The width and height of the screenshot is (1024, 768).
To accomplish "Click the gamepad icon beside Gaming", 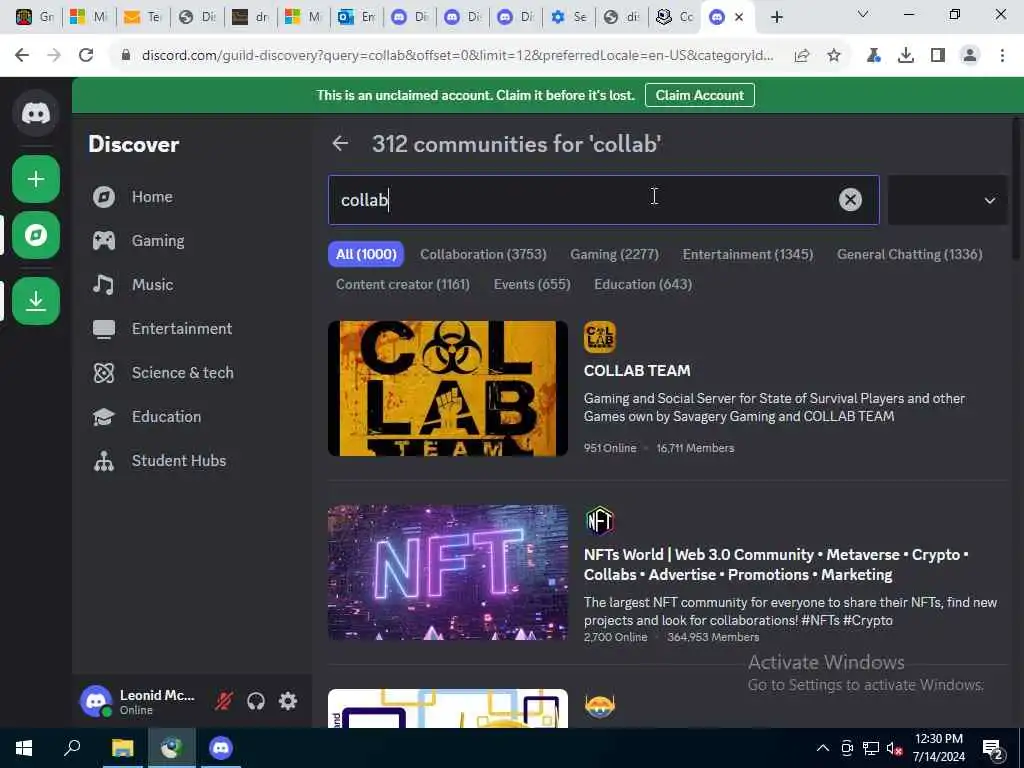I will [x=104, y=241].
